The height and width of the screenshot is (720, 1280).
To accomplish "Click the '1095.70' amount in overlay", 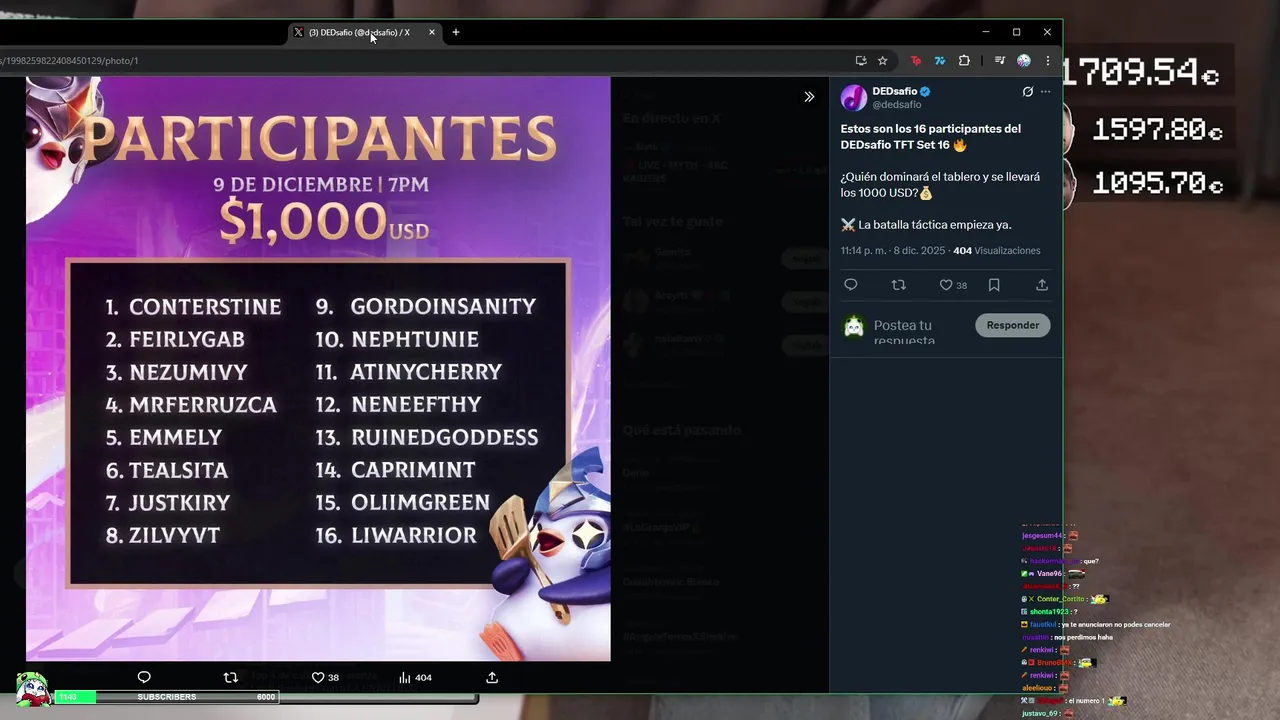I will point(1157,184).
